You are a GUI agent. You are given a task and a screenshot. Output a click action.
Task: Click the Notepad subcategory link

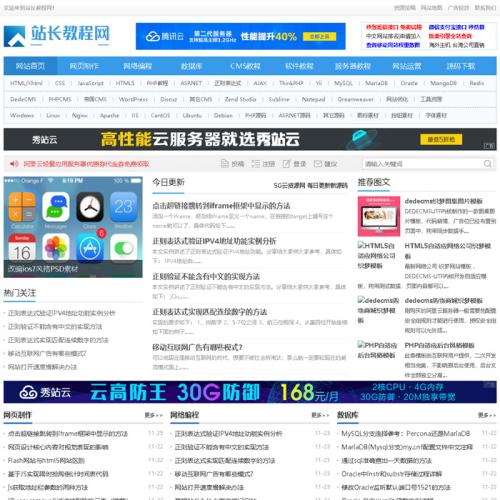pyautogui.click(x=313, y=99)
